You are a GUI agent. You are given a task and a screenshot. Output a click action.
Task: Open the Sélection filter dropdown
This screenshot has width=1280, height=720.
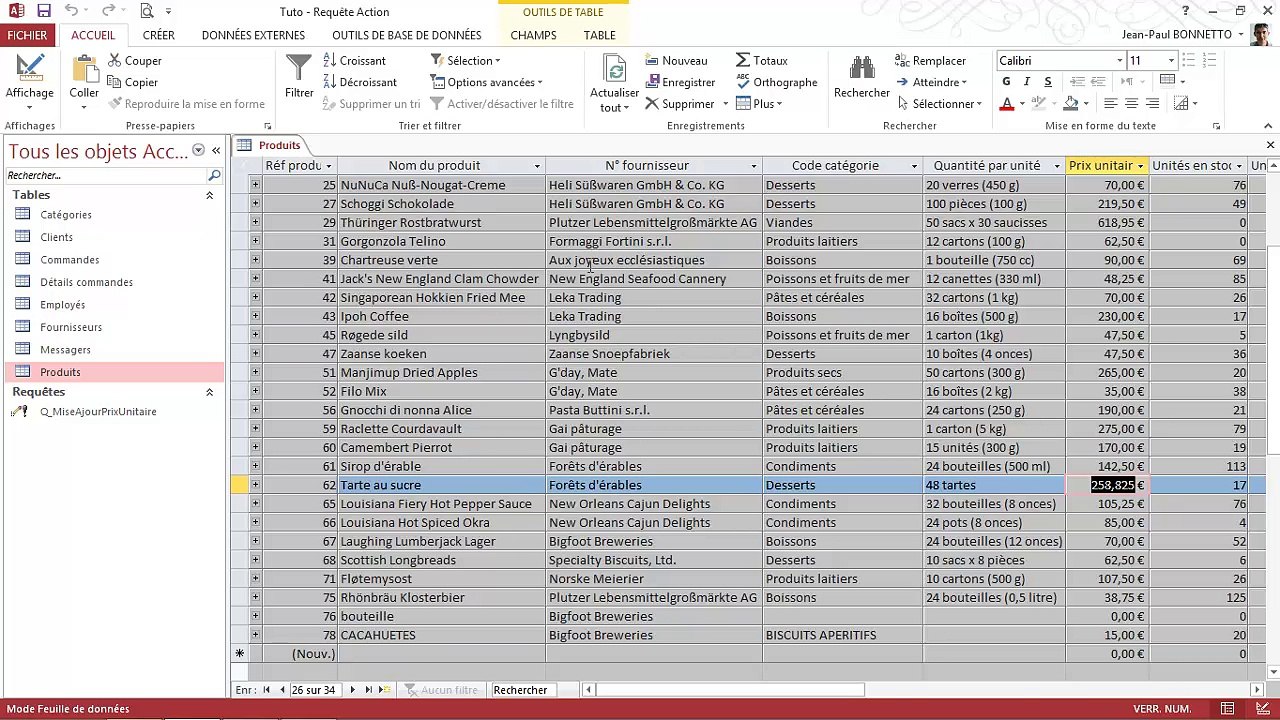466,60
